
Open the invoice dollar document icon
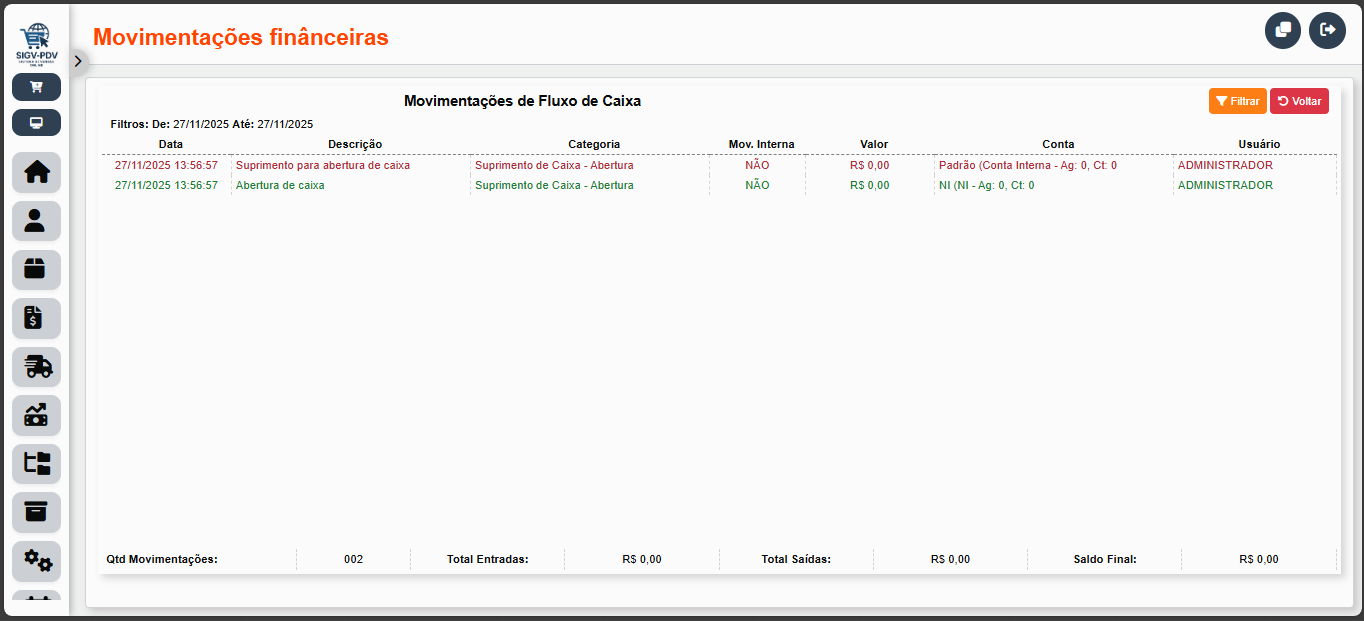point(36,318)
